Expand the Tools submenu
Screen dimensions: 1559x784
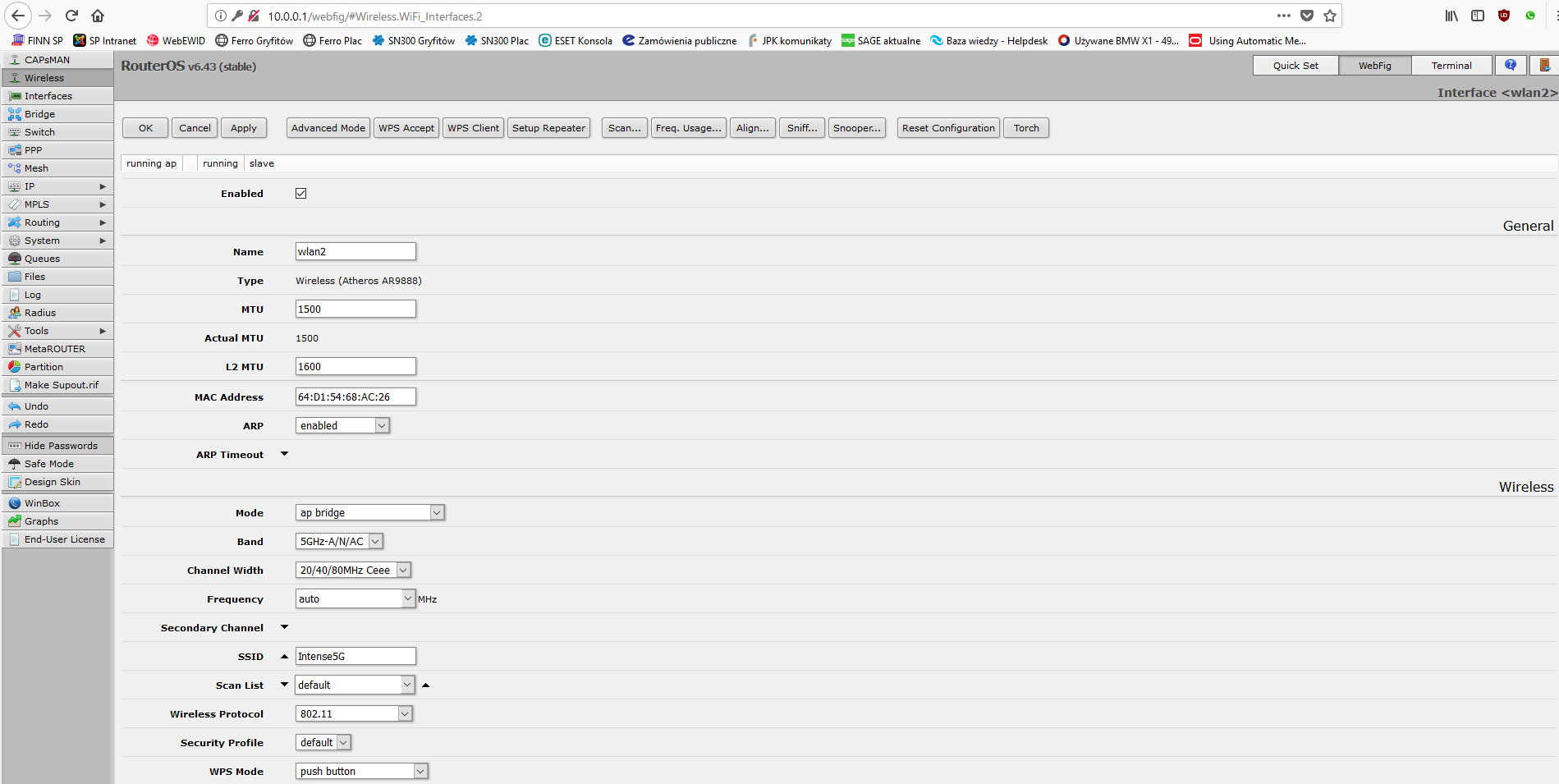57,331
